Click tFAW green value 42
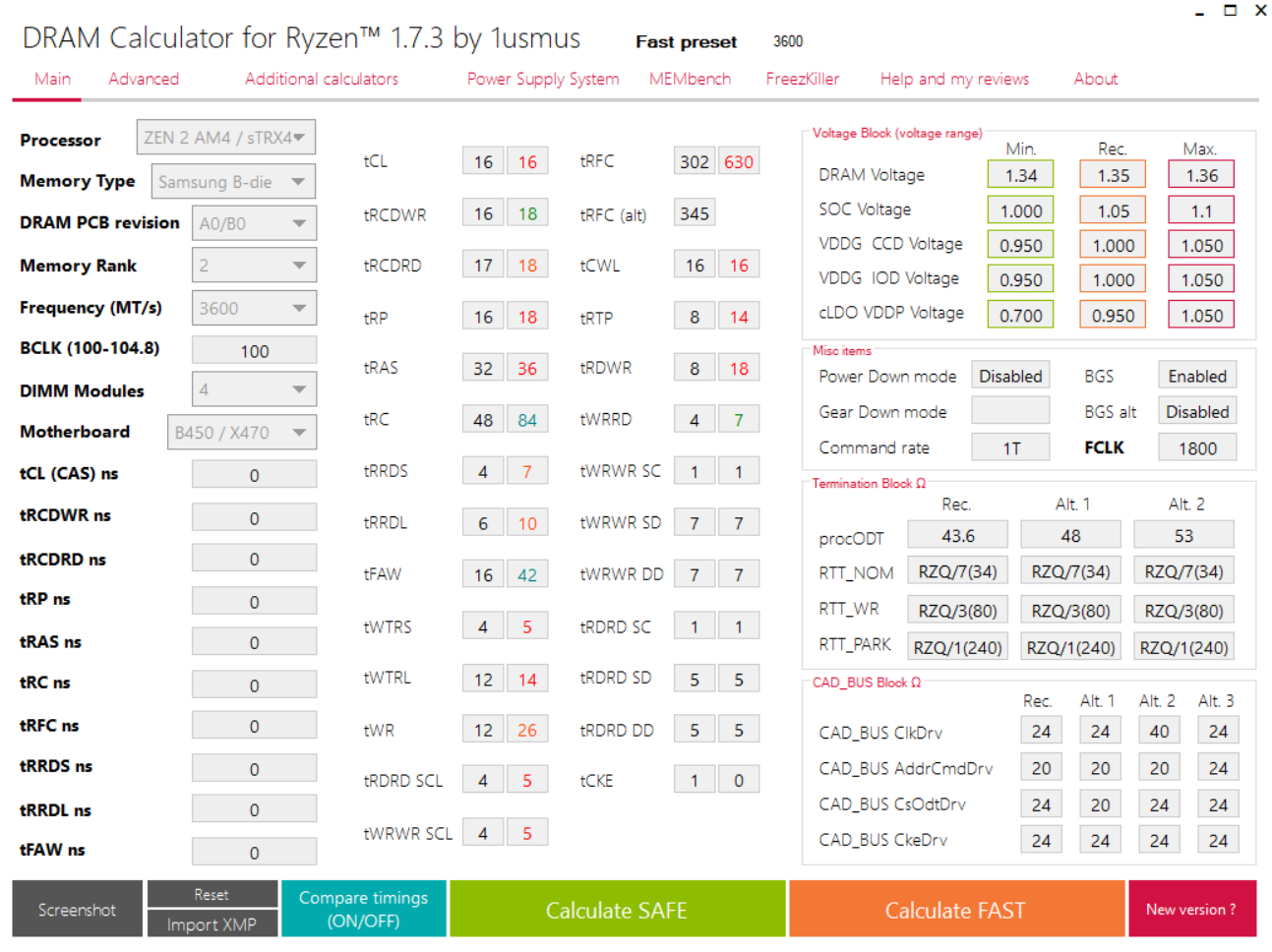1272x952 pixels. coord(527,574)
